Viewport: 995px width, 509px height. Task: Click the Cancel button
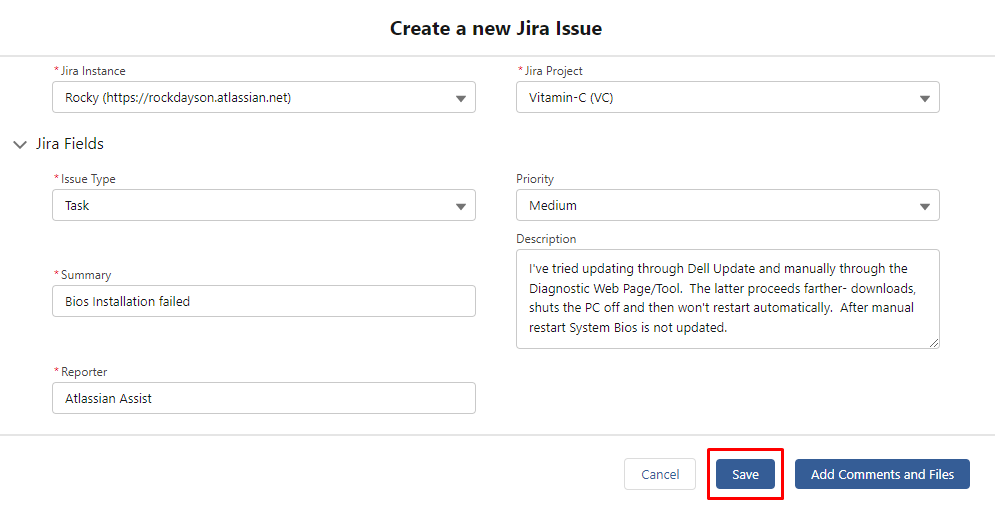coord(660,474)
